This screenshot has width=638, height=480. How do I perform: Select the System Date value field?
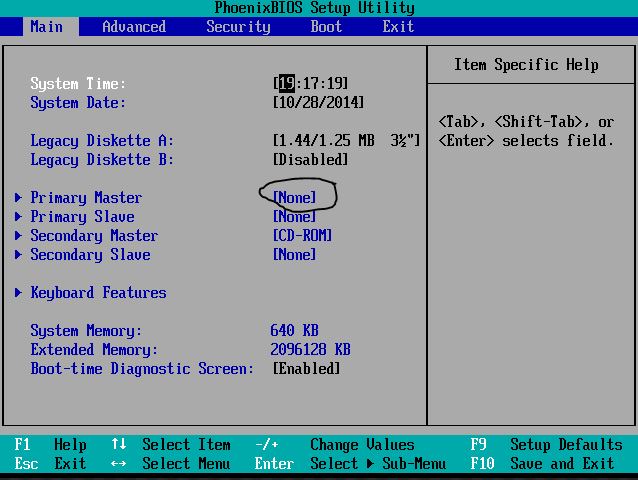click(318, 103)
